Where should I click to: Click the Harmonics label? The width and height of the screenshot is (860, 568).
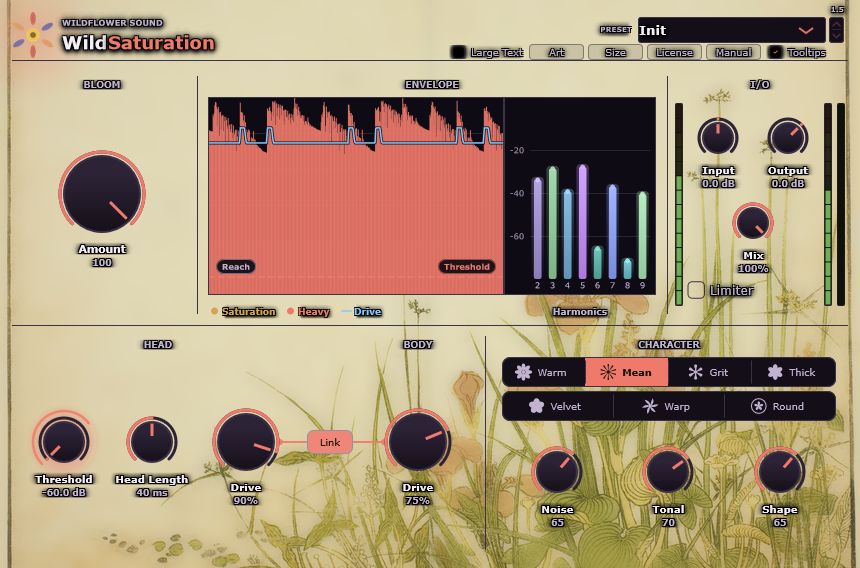click(x=580, y=311)
